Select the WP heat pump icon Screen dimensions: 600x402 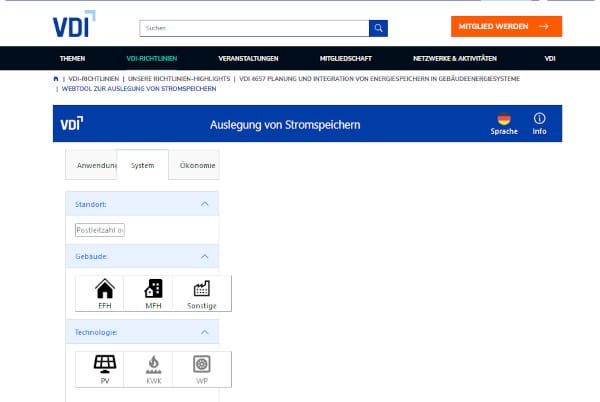(x=203, y=368)
